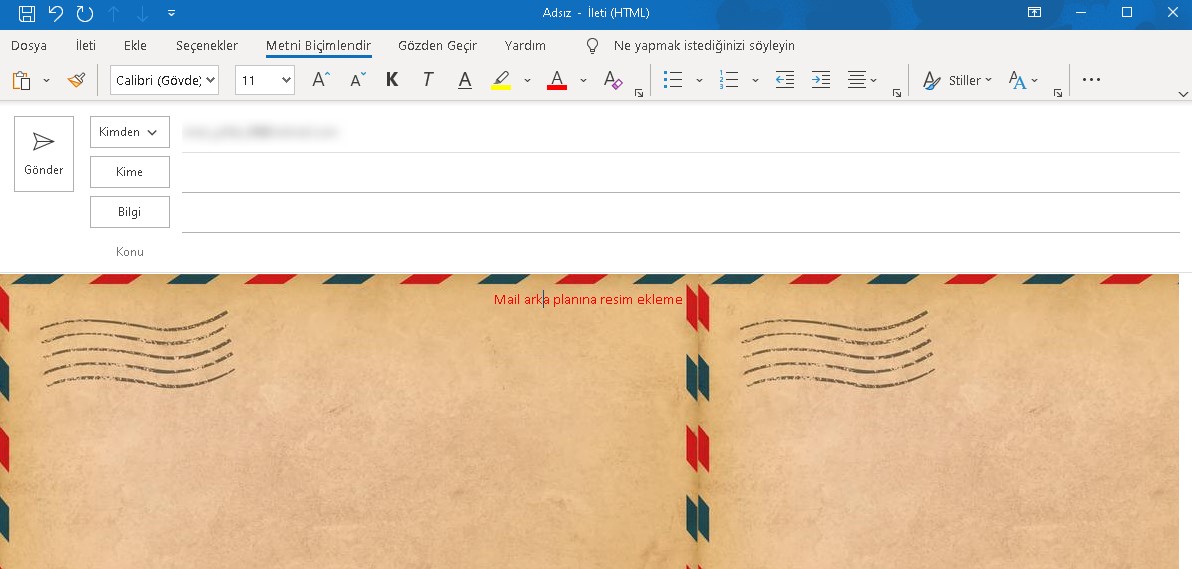The image size is (1192, 569).
Task: Expand the Kimden sender dropdown
Action: click(x=130, y=132)
